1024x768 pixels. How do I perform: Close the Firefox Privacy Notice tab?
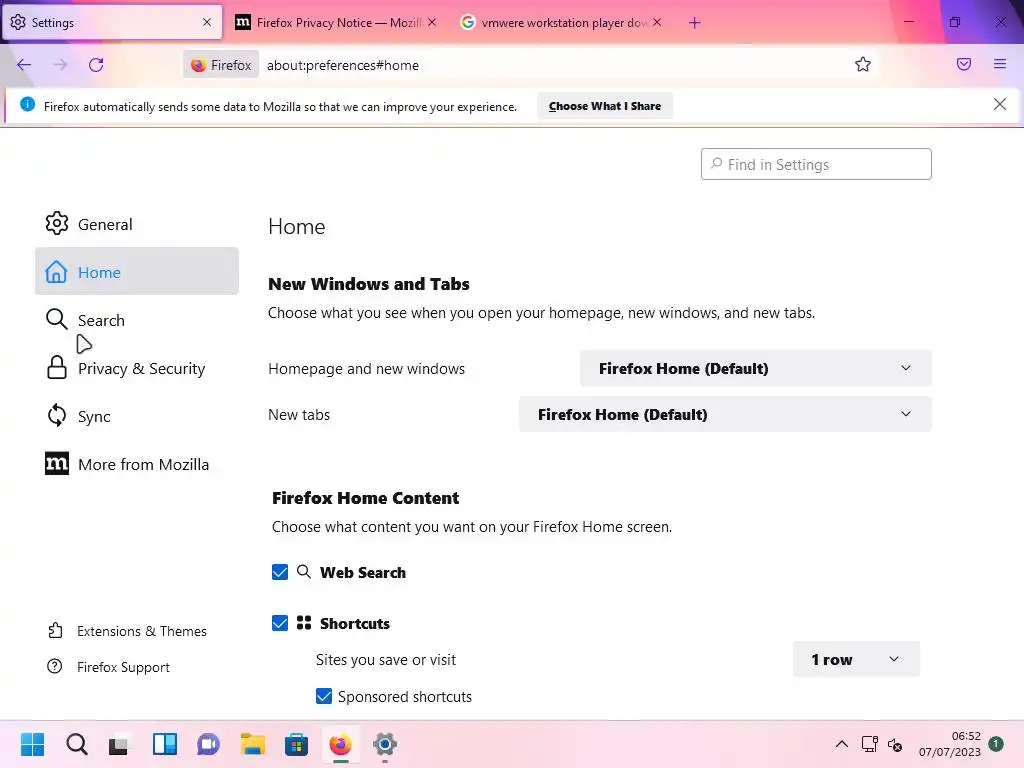click(x=432, y=22)
